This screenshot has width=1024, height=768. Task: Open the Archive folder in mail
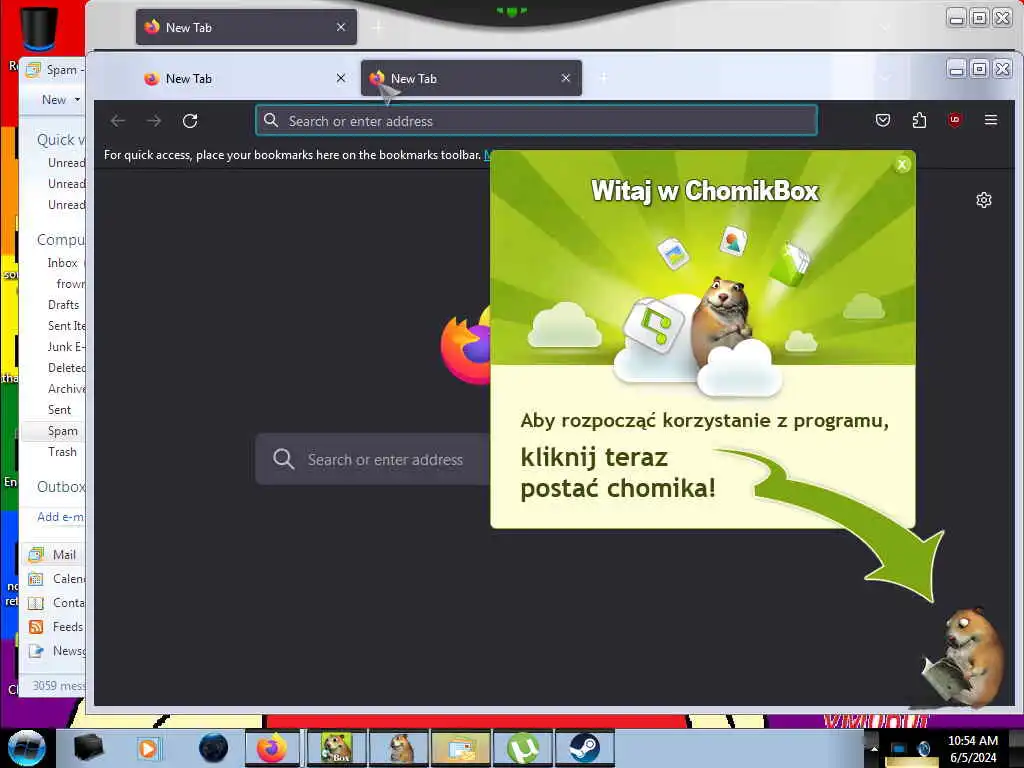pos(67,389)
